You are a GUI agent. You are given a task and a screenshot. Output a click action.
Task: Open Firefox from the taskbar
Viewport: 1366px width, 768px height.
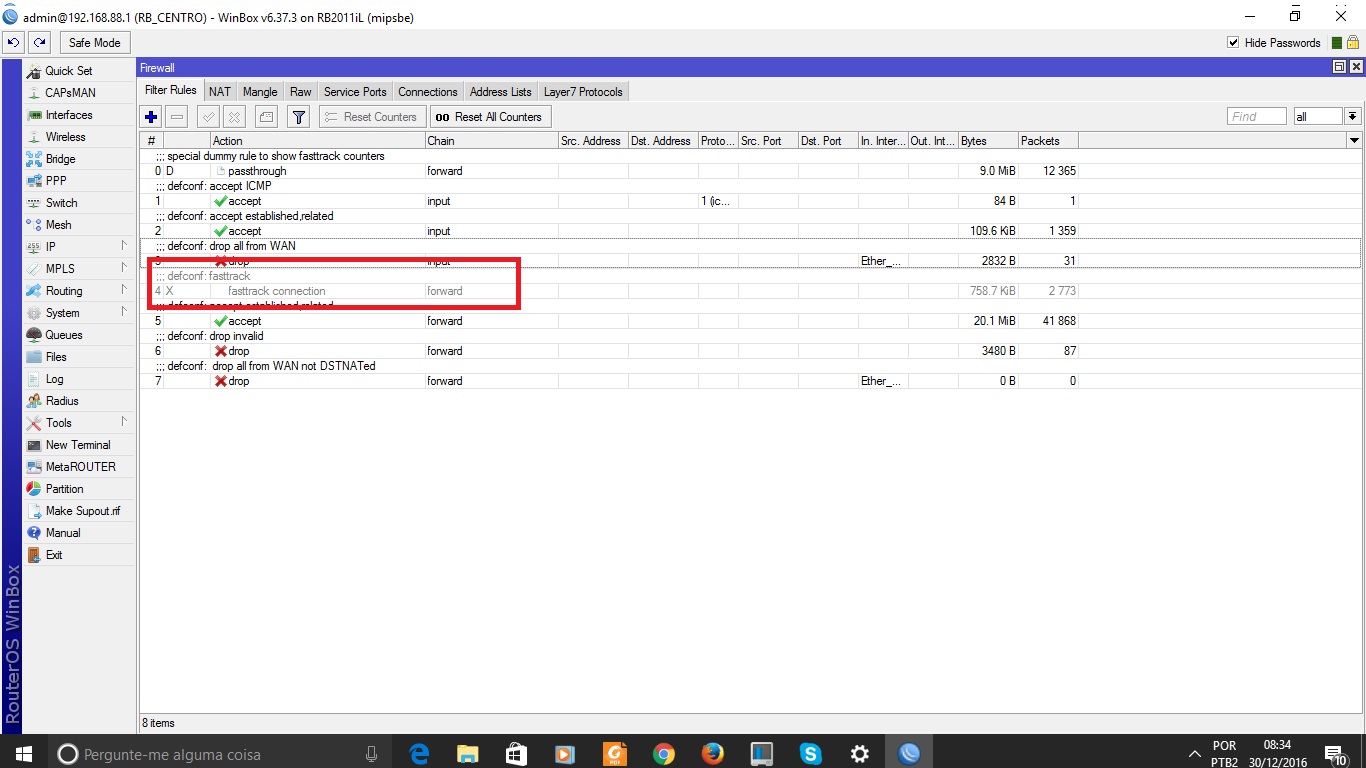tap(713, 753)
